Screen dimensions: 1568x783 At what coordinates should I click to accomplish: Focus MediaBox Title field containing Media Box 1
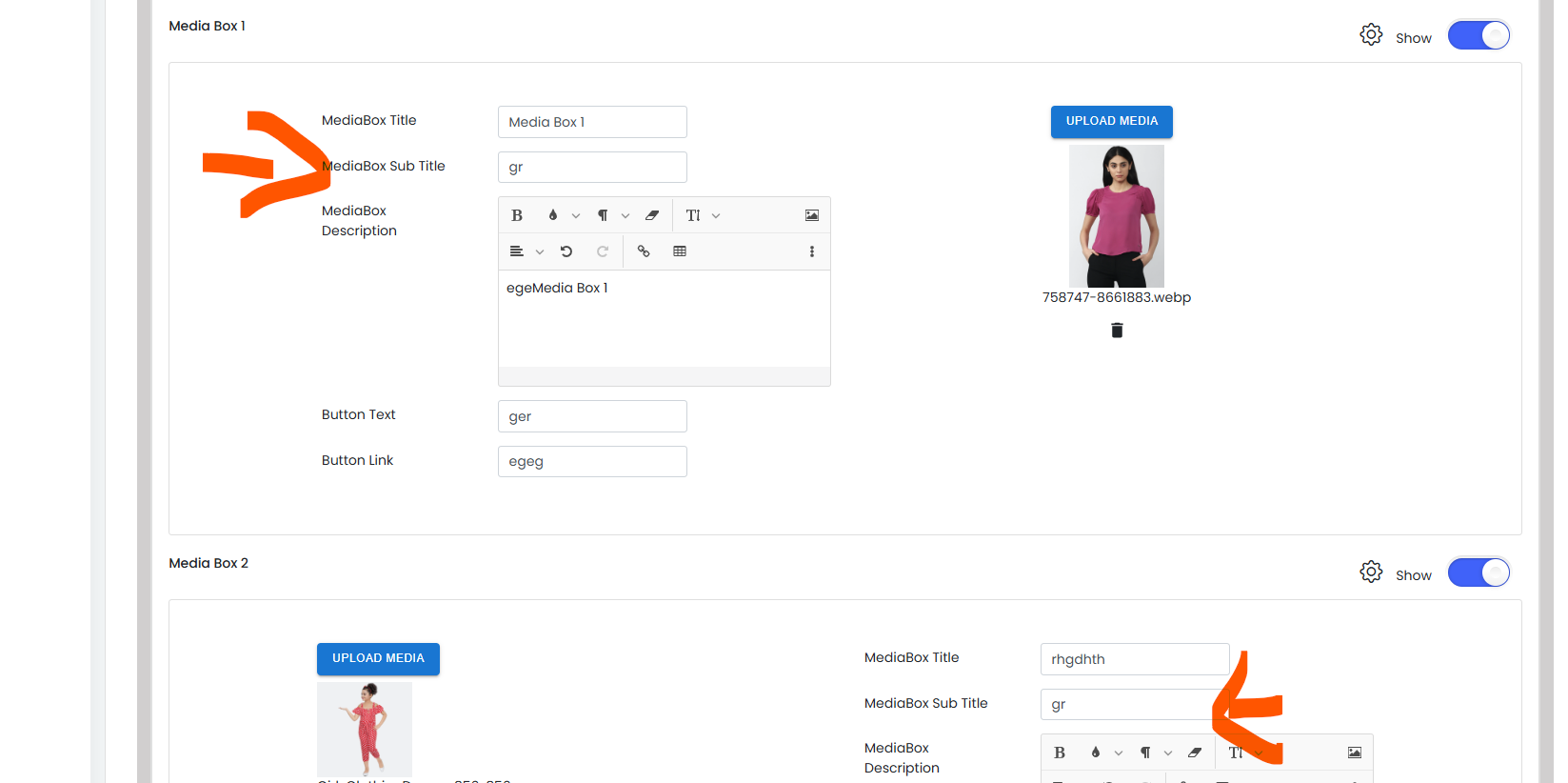tap(592, 122)
